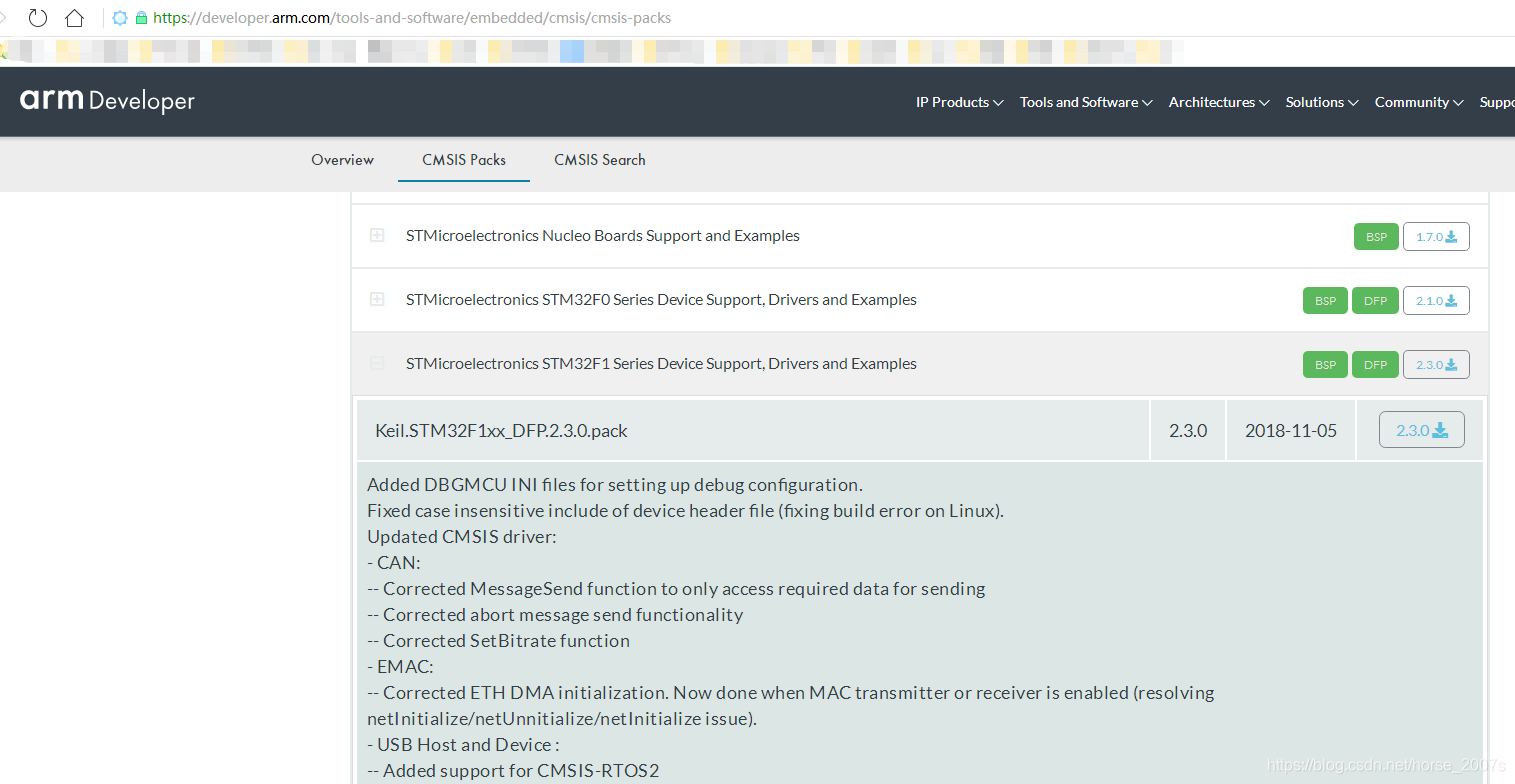
Task: Click the browser home icon
Action: coord(74,18)
